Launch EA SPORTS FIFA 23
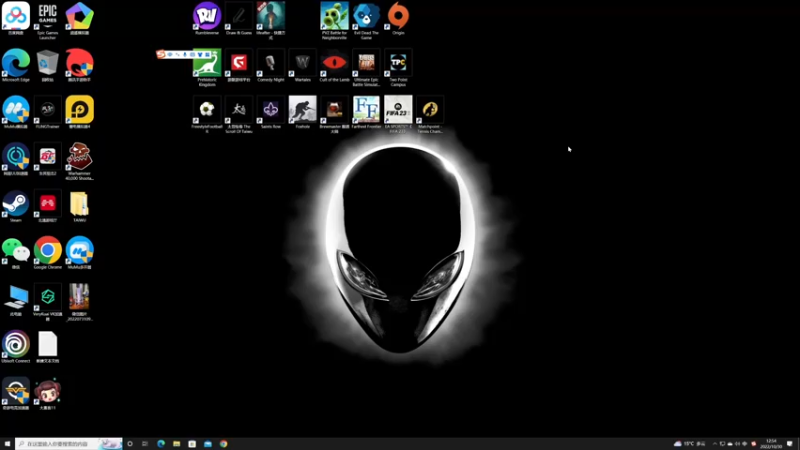The height and width of the screenshot is (450, 800). click(x=398, y=114)
